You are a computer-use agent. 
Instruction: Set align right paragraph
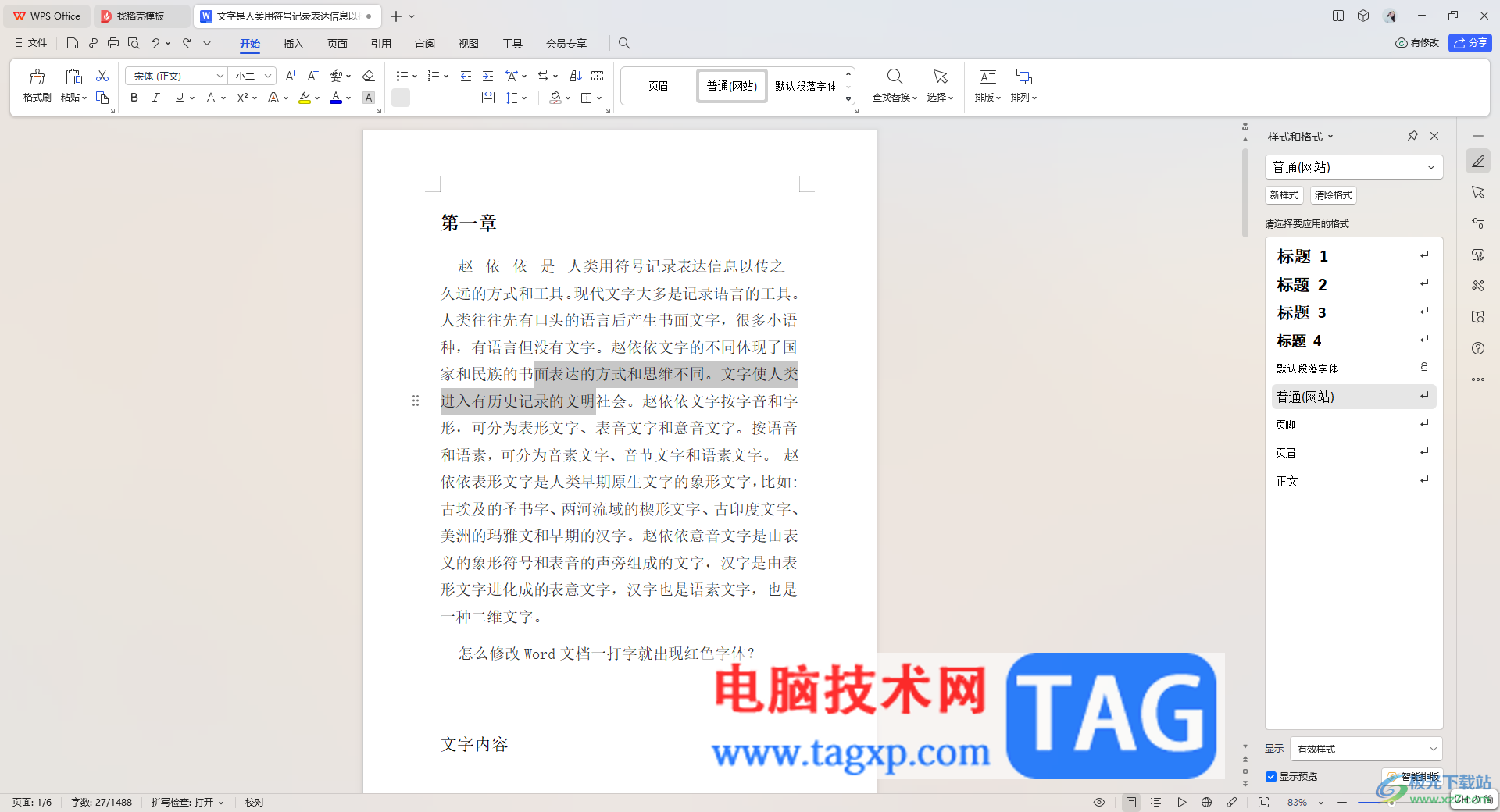coord(444,98)
